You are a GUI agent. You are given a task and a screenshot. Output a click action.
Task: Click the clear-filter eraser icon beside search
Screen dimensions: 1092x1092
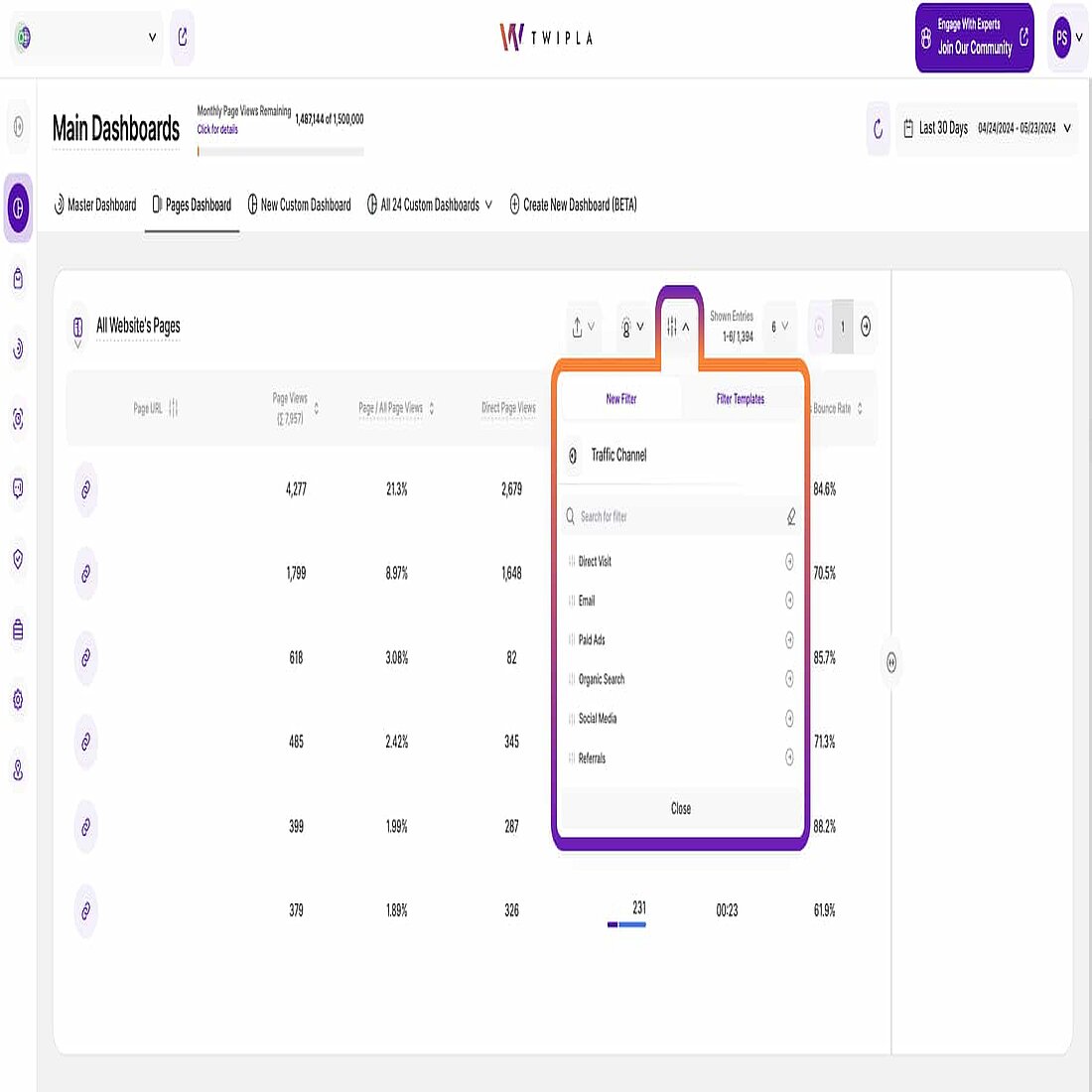click(x=790, y=516)
